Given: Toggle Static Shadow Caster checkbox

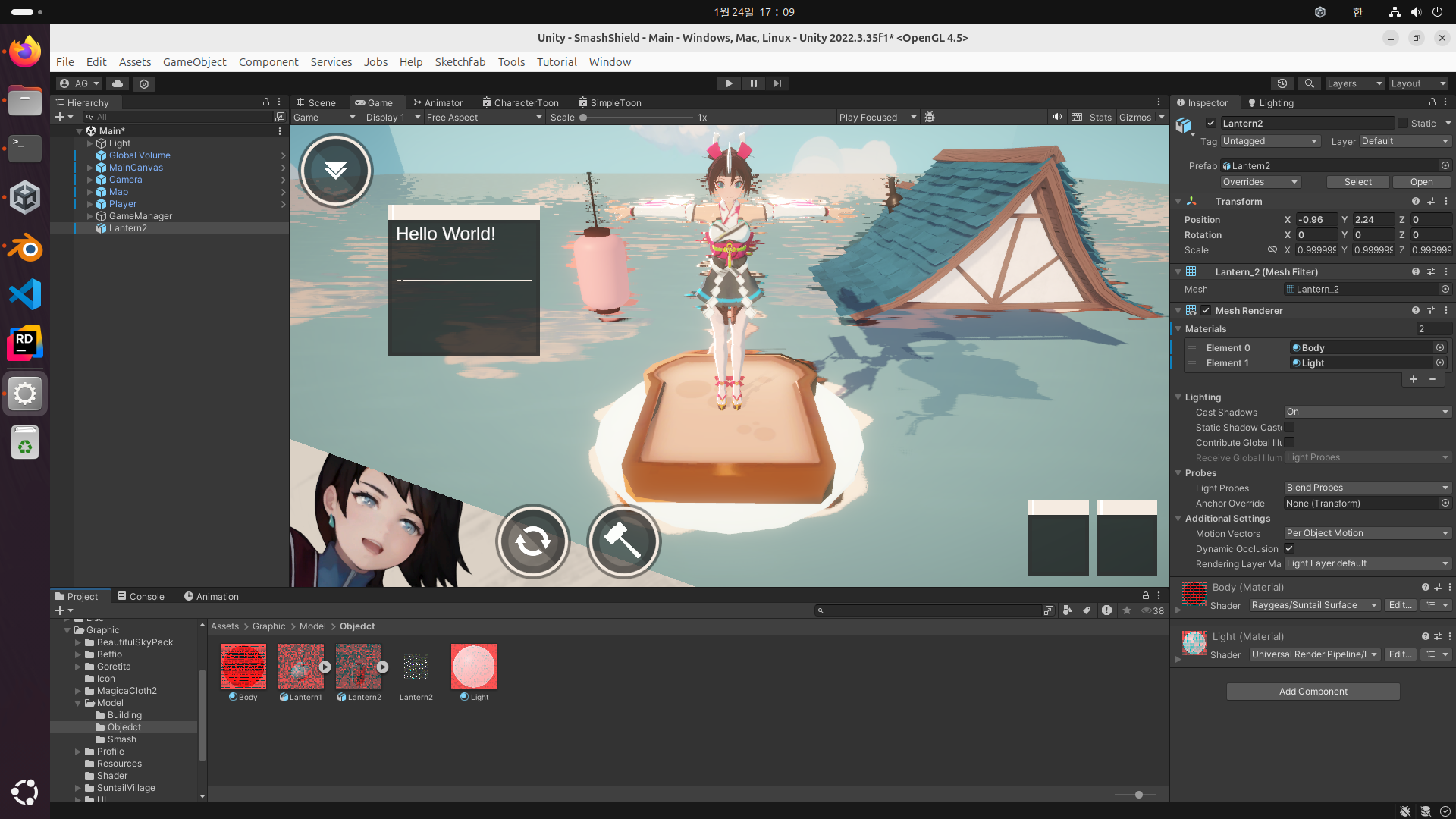Looking at the screenshot, I should (x=1289, y=427).
